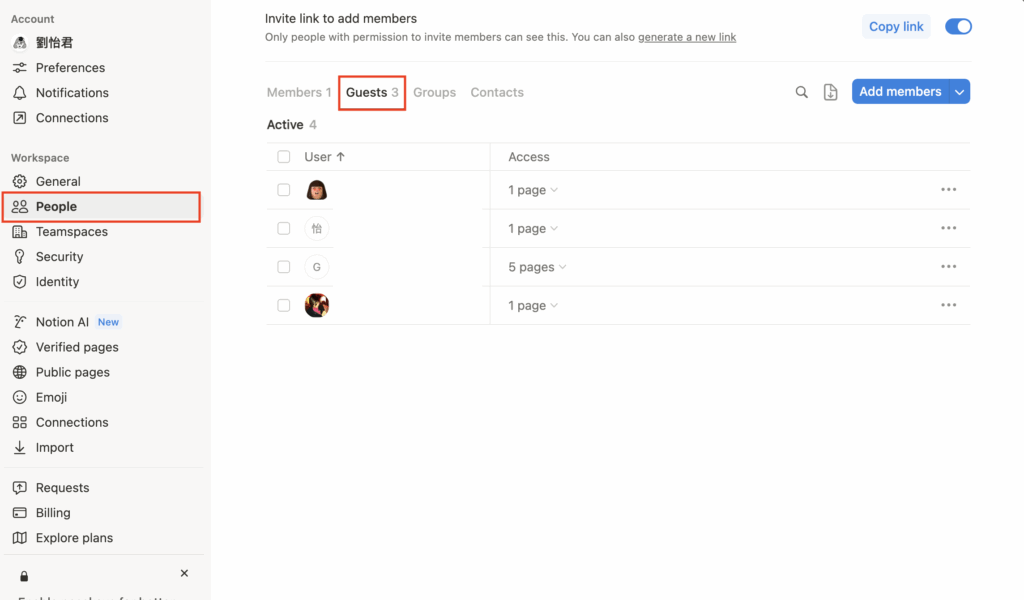Tick the checkbox for guest G row
This screenshot has width=1024, height=600.
(284, 267)
